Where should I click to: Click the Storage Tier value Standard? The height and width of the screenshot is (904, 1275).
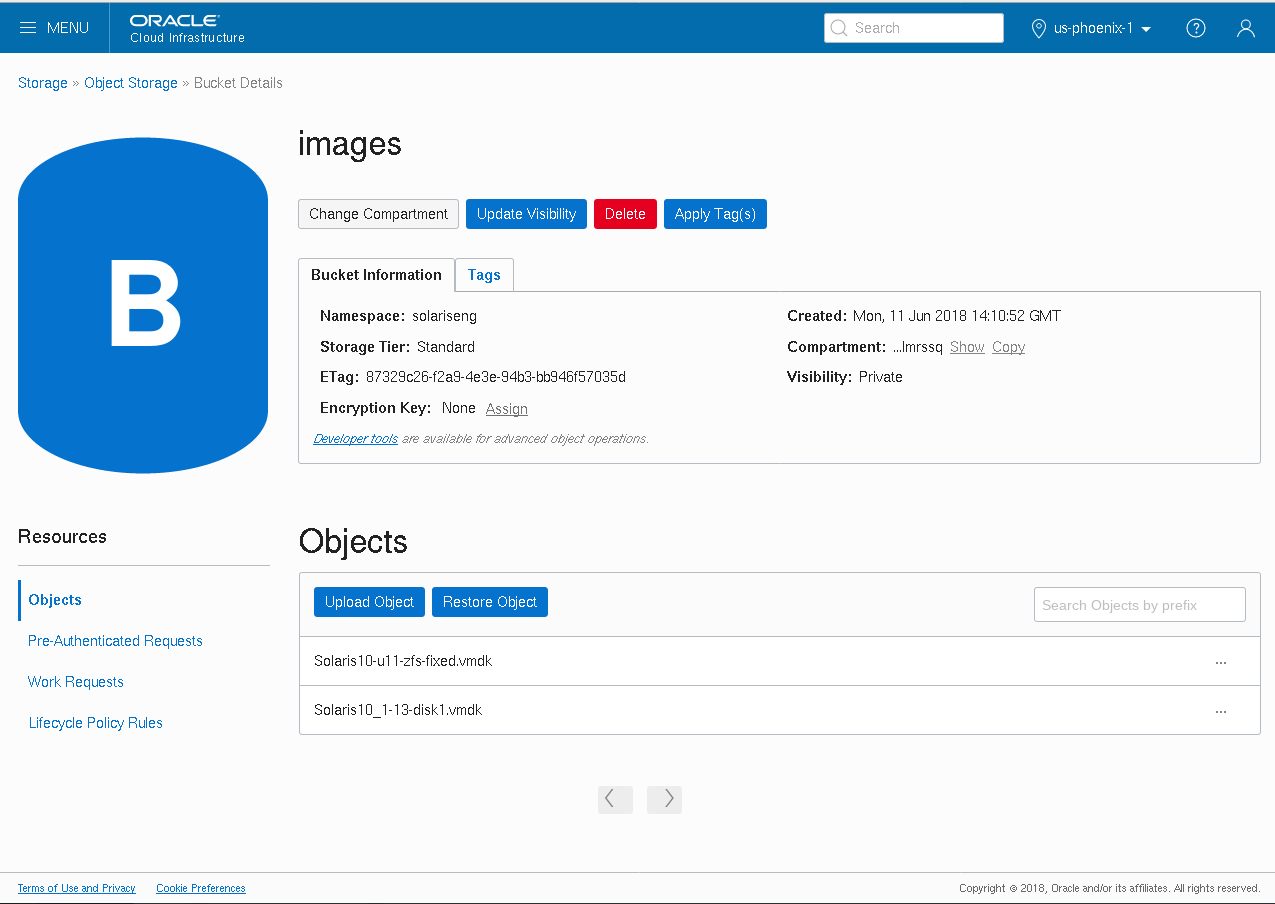click(x=446, y=347)
